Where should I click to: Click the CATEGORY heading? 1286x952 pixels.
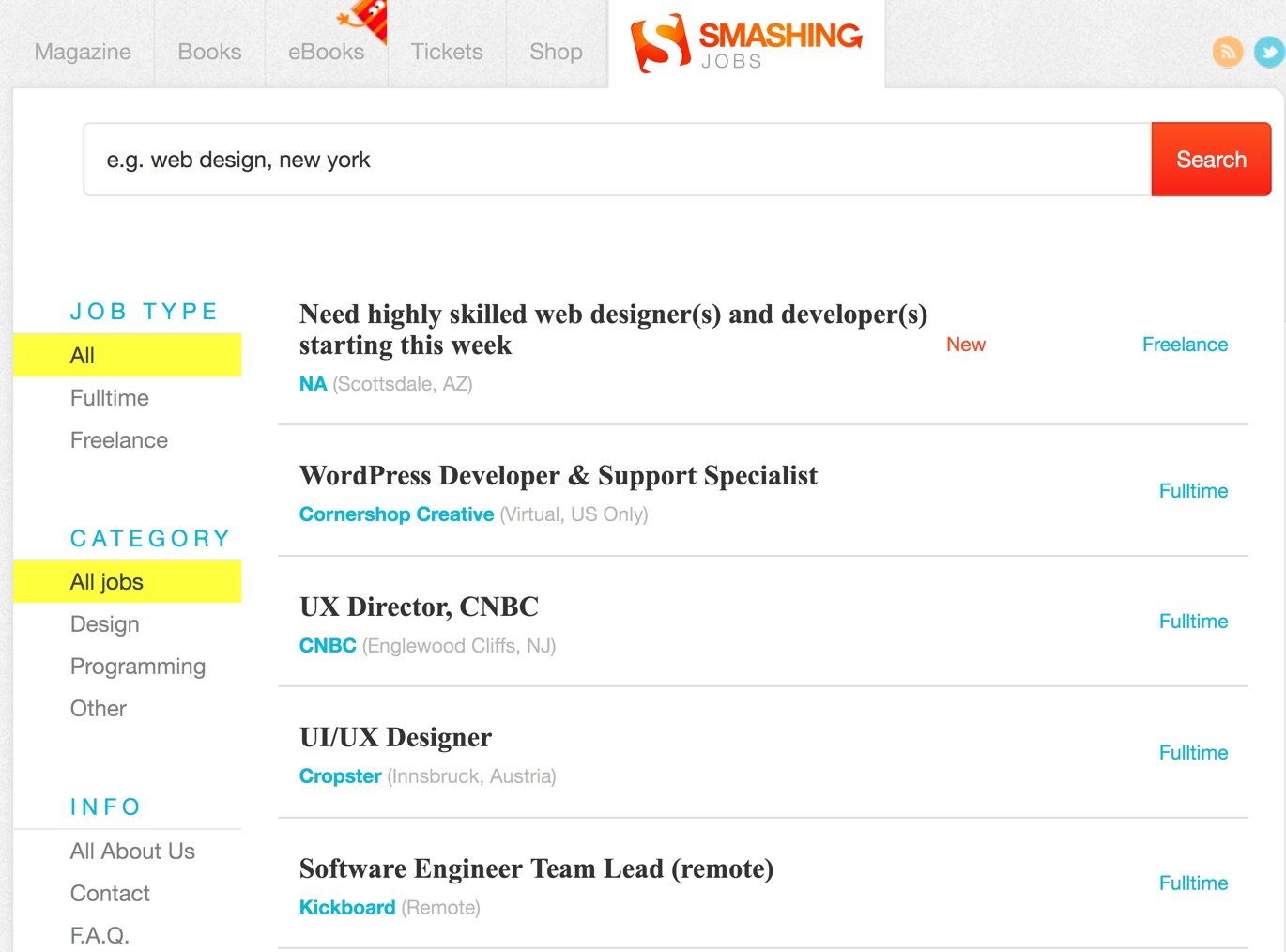click(150, 538)
